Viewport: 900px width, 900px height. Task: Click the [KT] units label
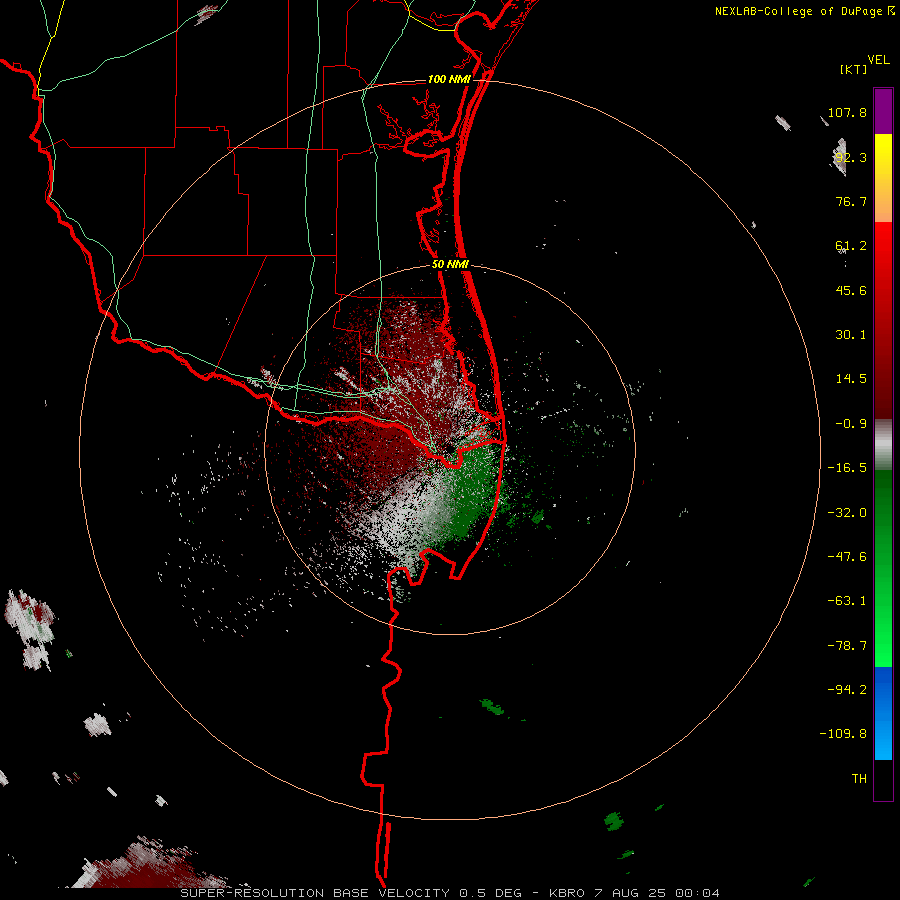(x=854, y=69)
